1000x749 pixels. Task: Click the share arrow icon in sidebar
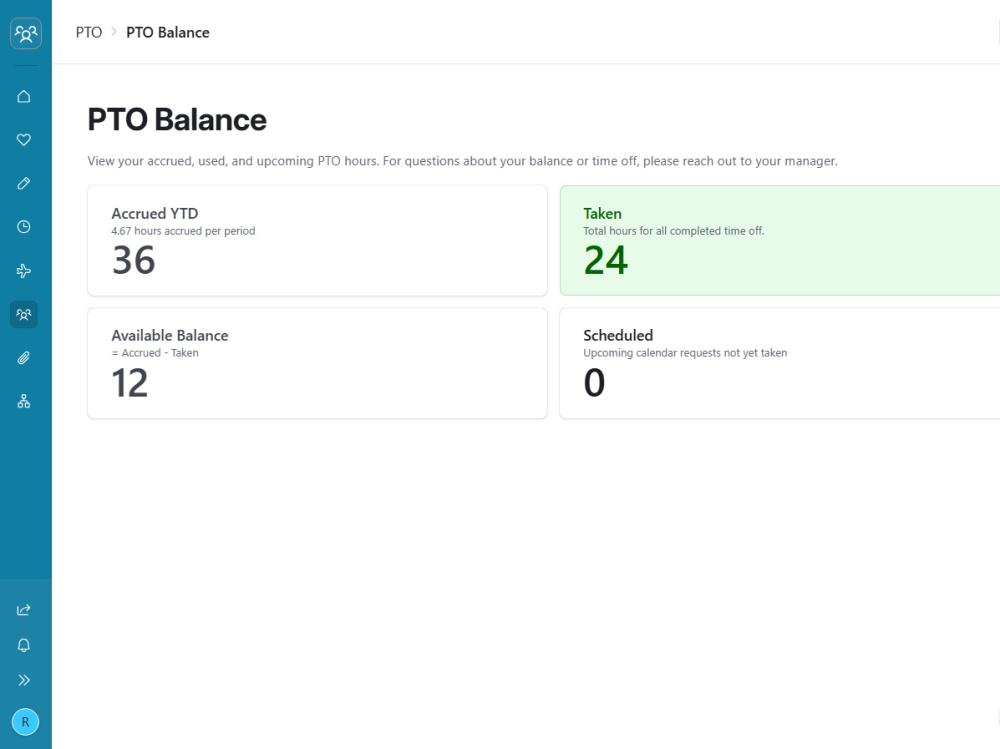pyautogui.click(x=24, y=610)
